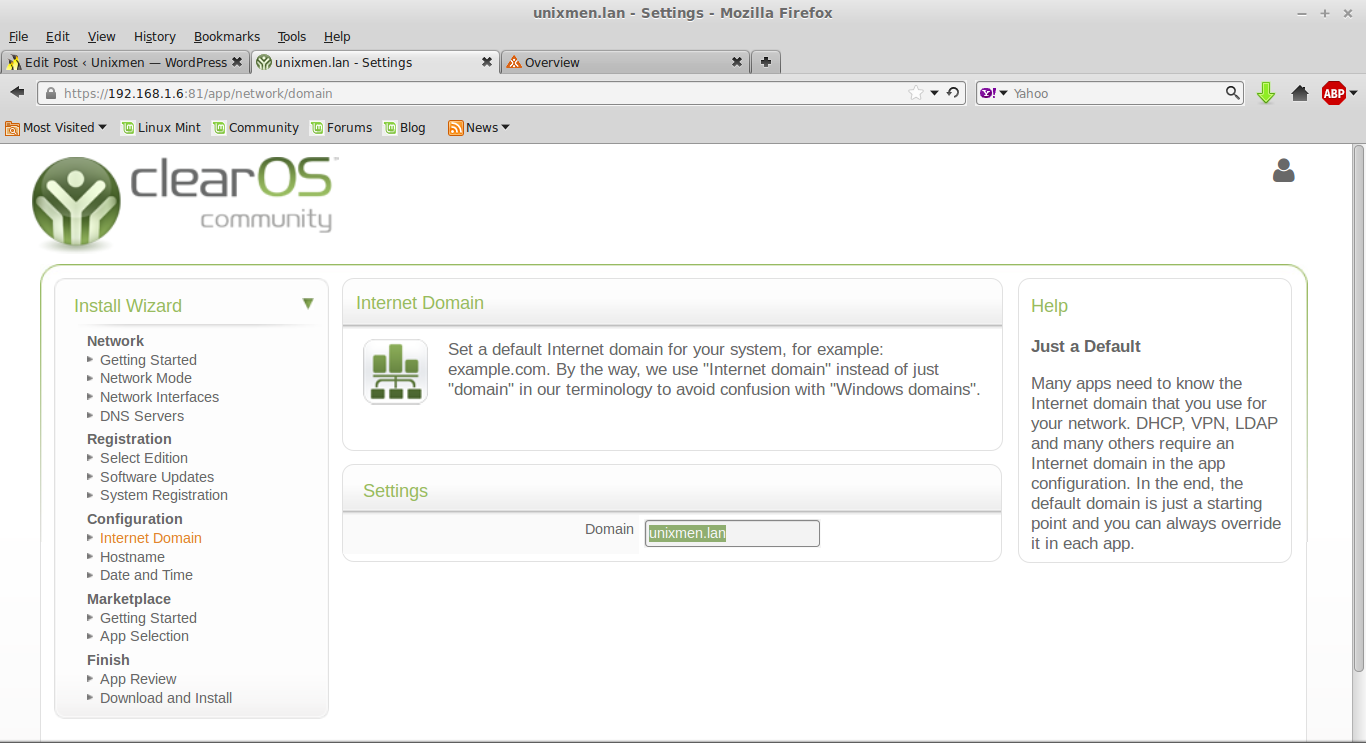Open the URL history dropdown arrow
The height and width of the screenshot is (743, 1366).
pos(935,93)
